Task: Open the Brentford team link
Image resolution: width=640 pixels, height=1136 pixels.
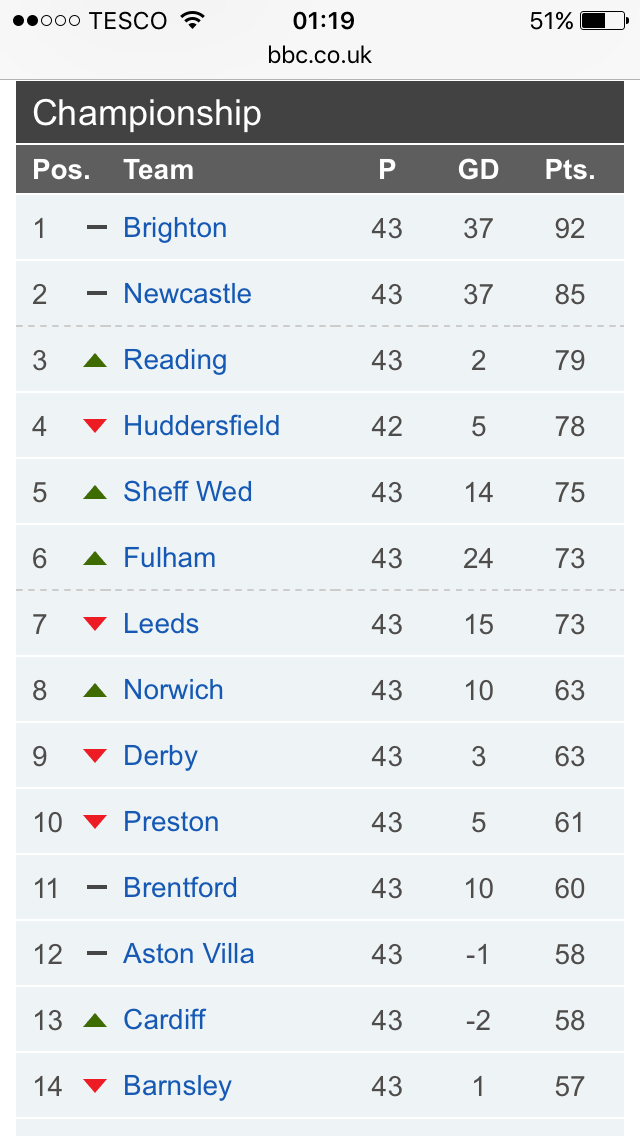Action: coord(180,888)
